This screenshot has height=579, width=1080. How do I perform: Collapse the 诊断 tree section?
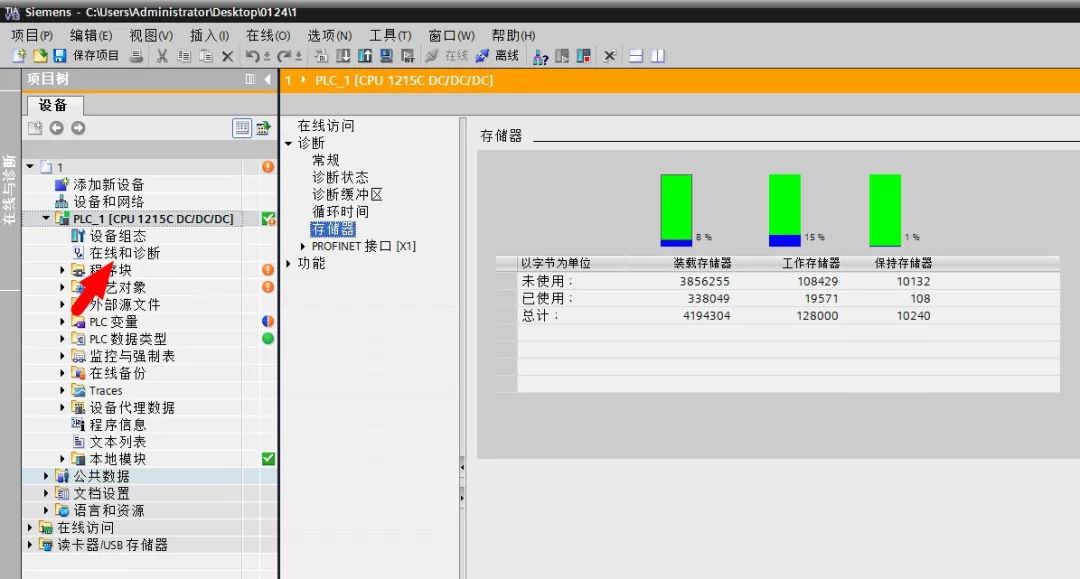click(x=289, y=143)
